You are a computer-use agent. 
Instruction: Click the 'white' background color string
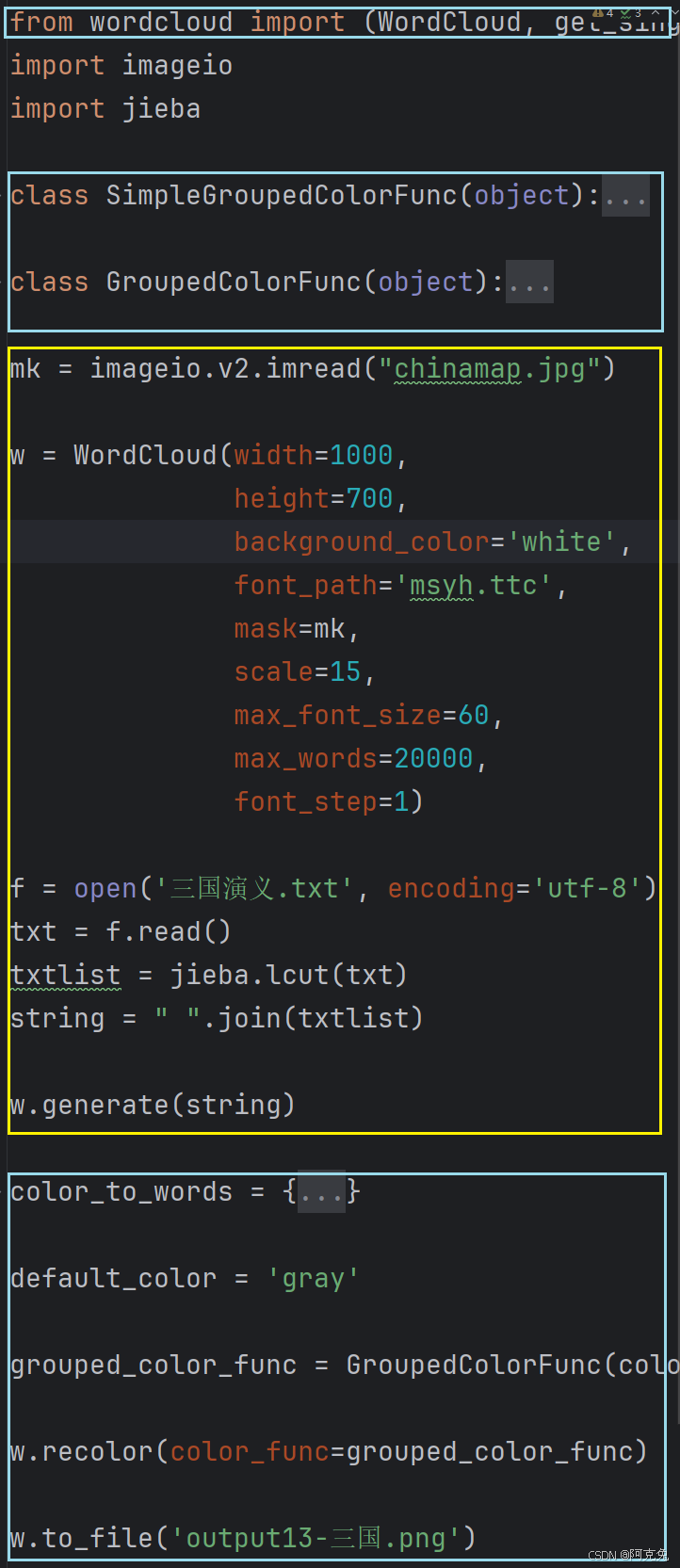click(561, 542)
